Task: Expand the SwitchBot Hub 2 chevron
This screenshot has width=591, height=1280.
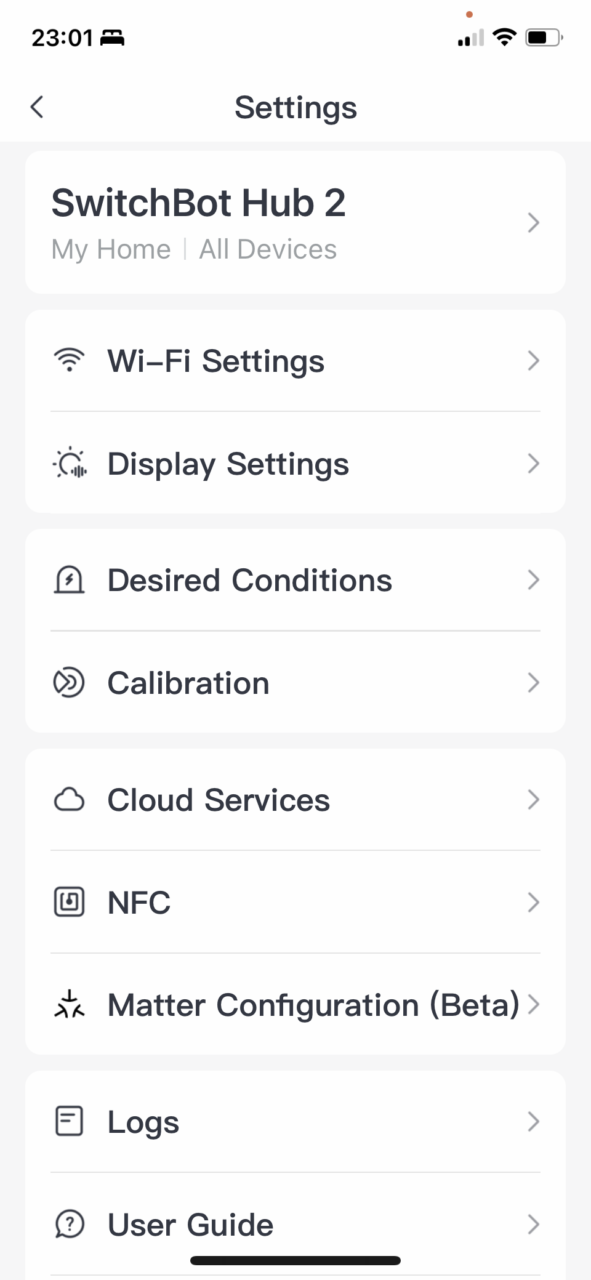Action: [533, 222]
